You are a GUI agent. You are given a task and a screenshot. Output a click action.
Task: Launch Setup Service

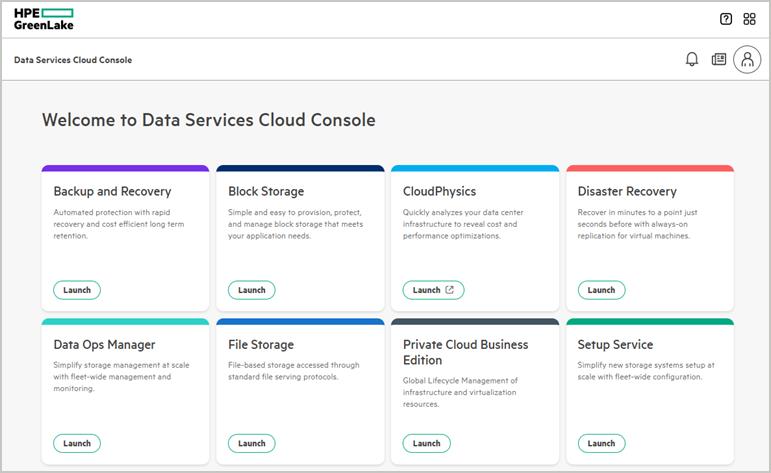coord(601,443)
